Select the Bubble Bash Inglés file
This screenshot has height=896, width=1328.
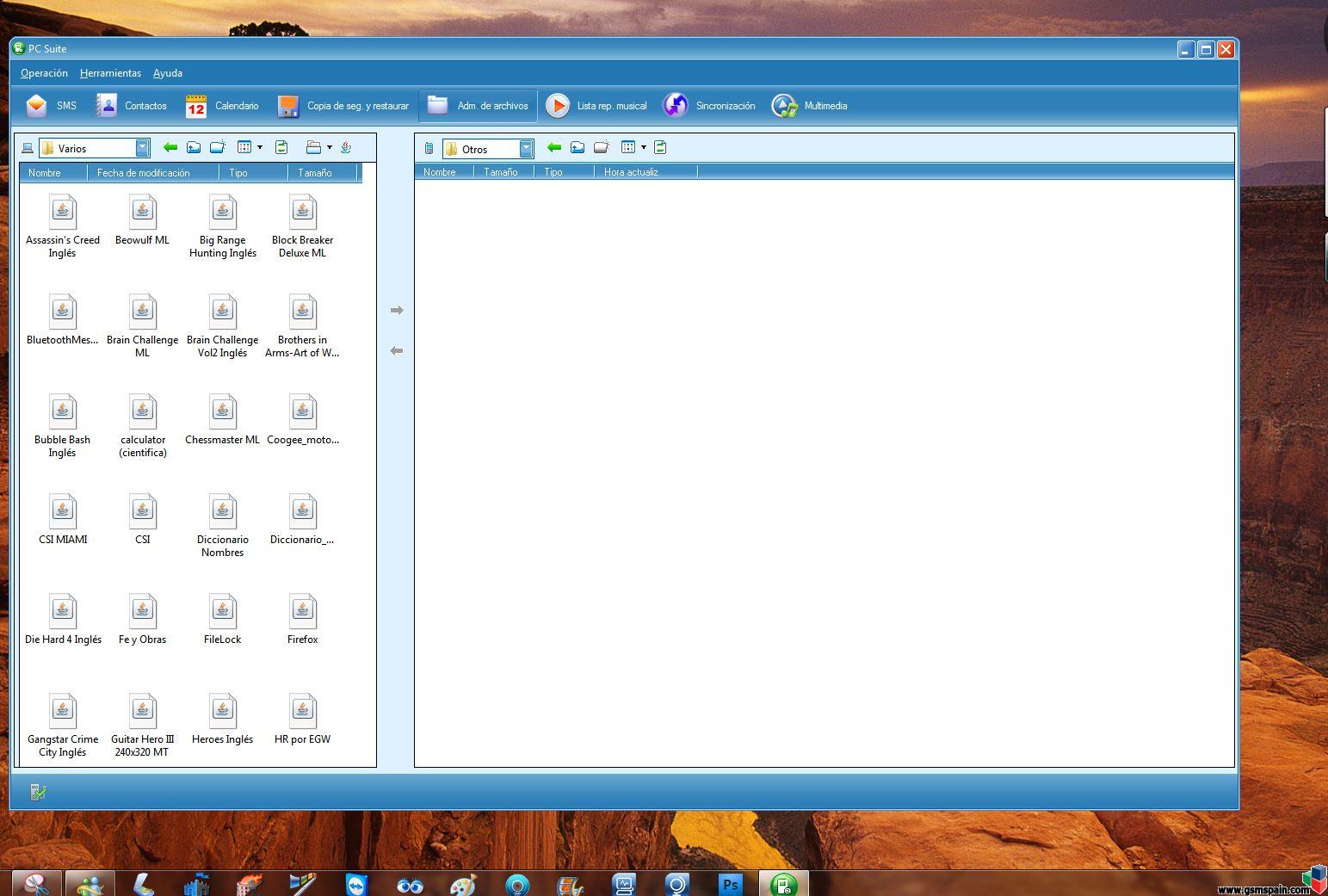[x=63, y=427]
